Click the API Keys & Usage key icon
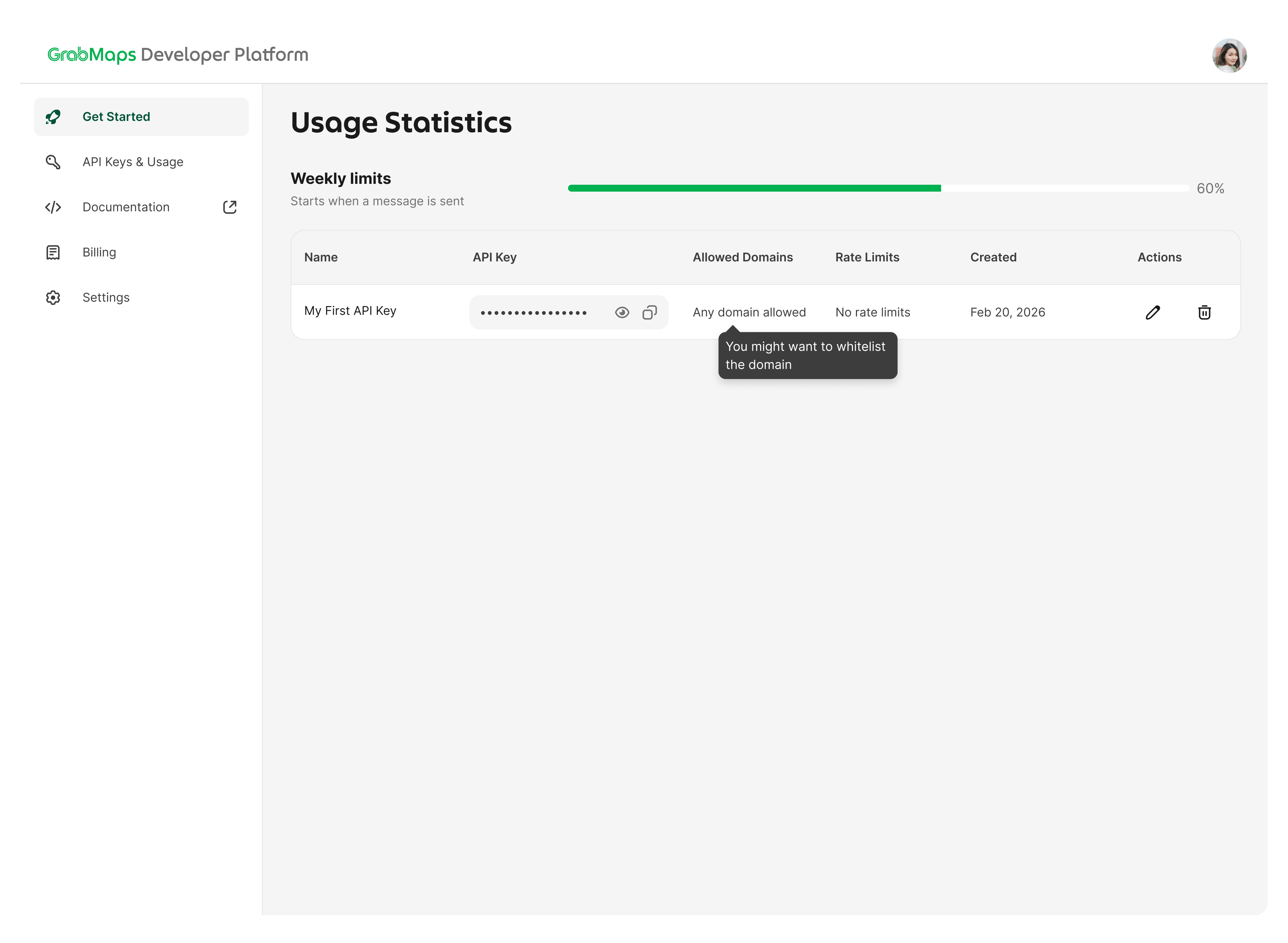 click(53, 161)
